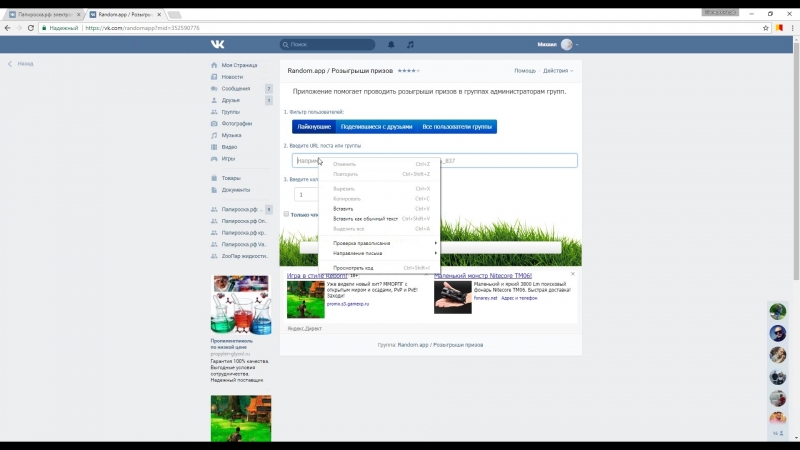Tick the Только члены checkbox

(x=286, y=214)
